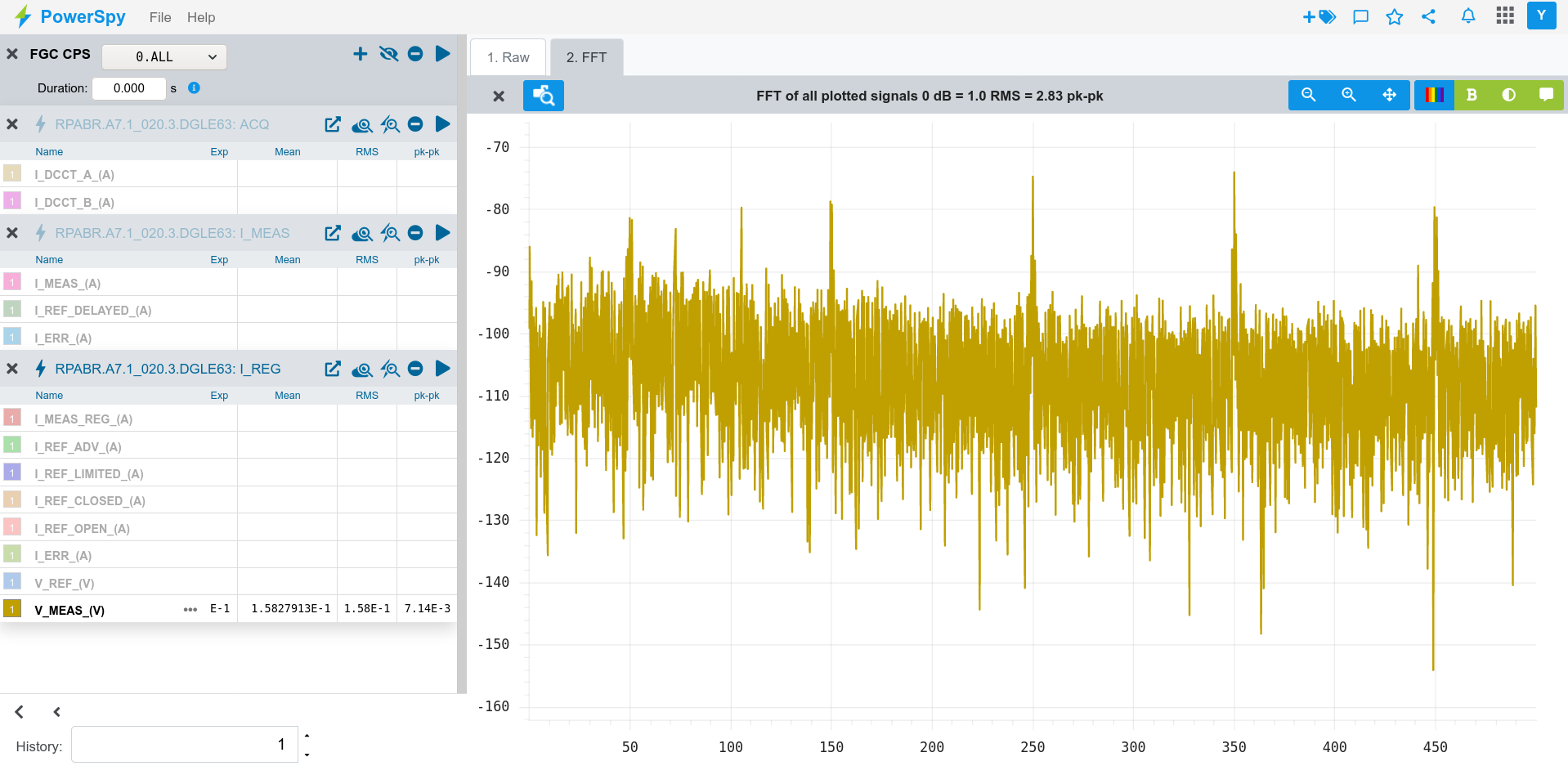Select the I_REF_CLOSED_(A) signal row
The height and width of the screenshot is (766, 1568).
228,500
